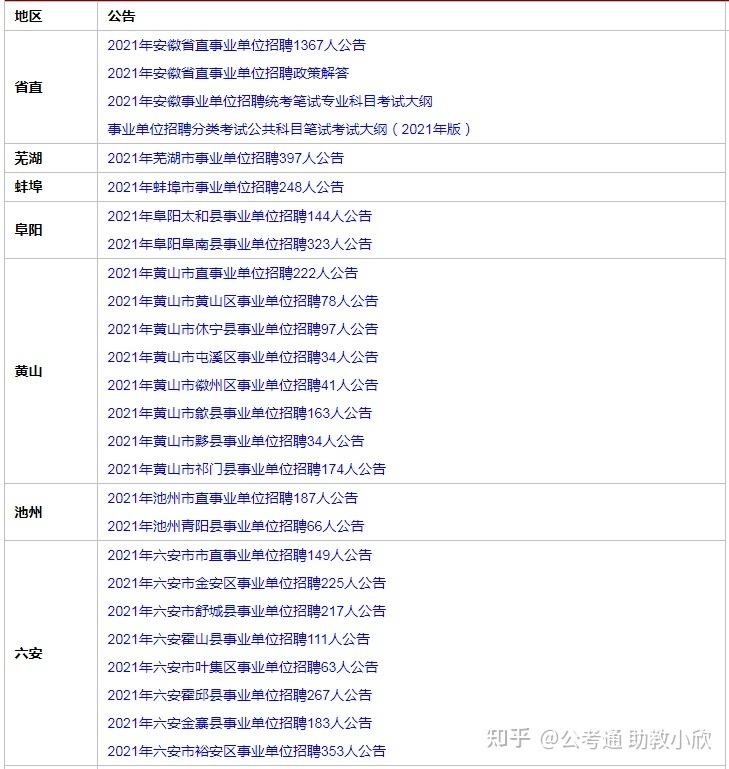Open 2021年六安市裕安区事业单位招聘353人公告 link
The width and height of the screenshot is (729, 769).
click(247, 751)
